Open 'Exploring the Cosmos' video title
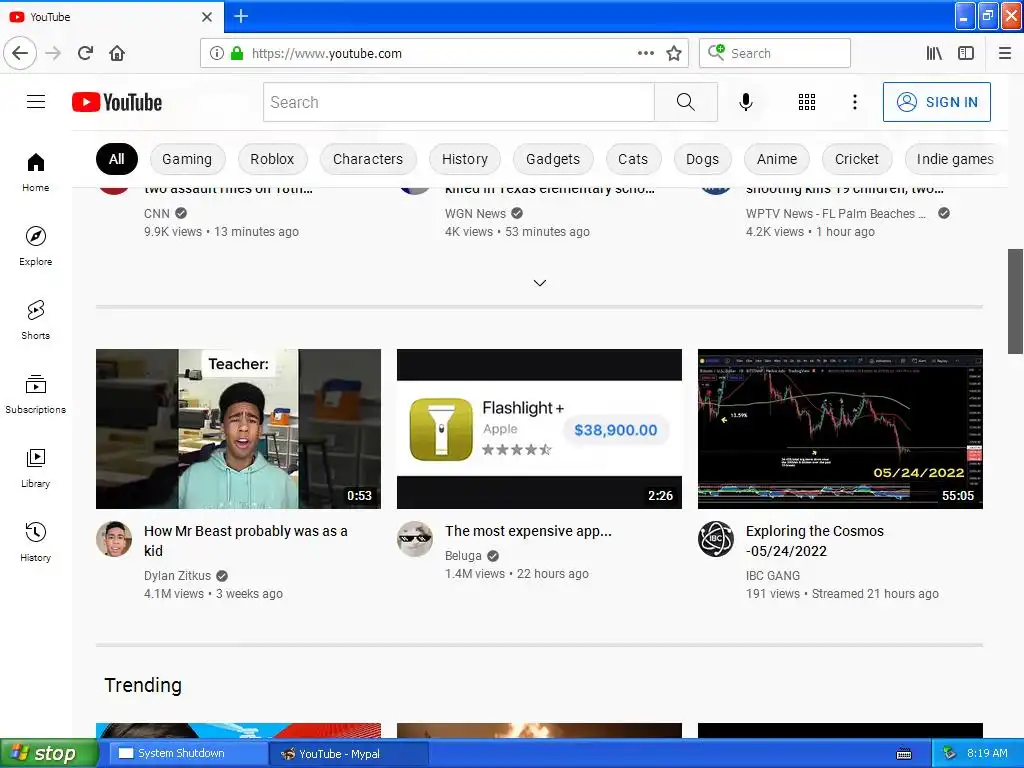Image resolution: width=1024 pixels, height=768 pixels. pyautogui.click(x=814, y=541)
